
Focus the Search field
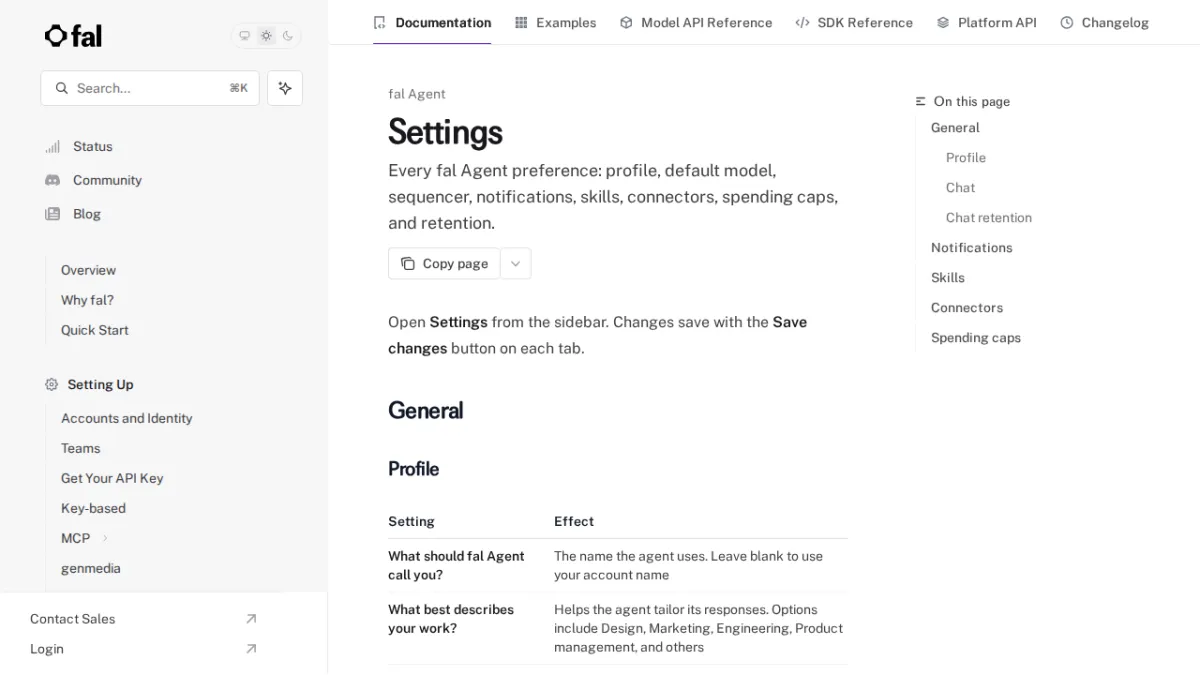[x=150, y=88]
